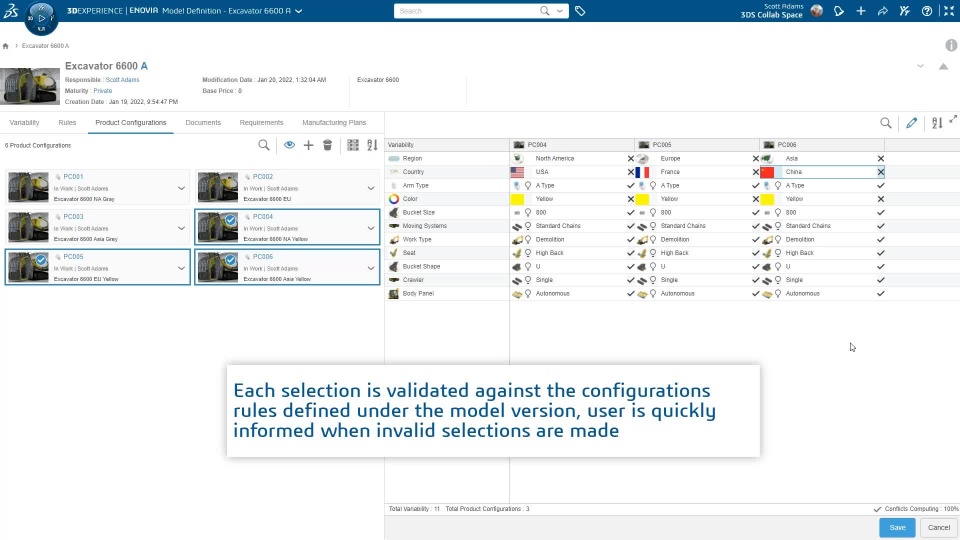Viewport: 960px width, 540px height.
Task: Select the PC003 excavator thumbnail
Action: point(28,227)
